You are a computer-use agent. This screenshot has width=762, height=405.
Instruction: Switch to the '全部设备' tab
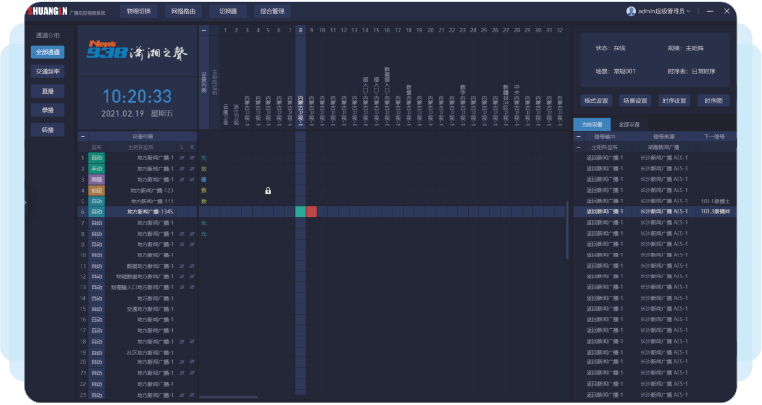(628, 124)
